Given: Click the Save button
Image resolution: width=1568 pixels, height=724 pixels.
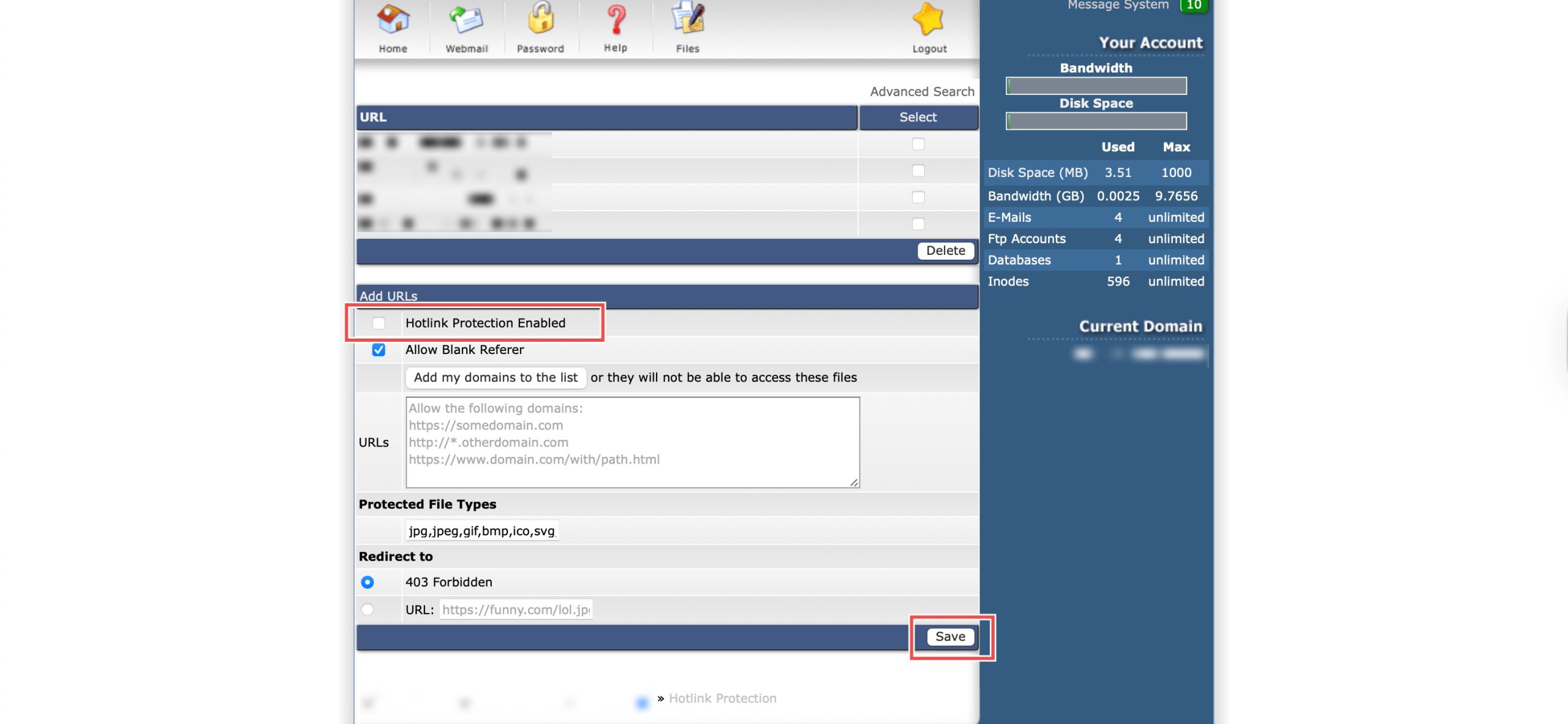Looking at the screenshot, I should coord(950,636).
